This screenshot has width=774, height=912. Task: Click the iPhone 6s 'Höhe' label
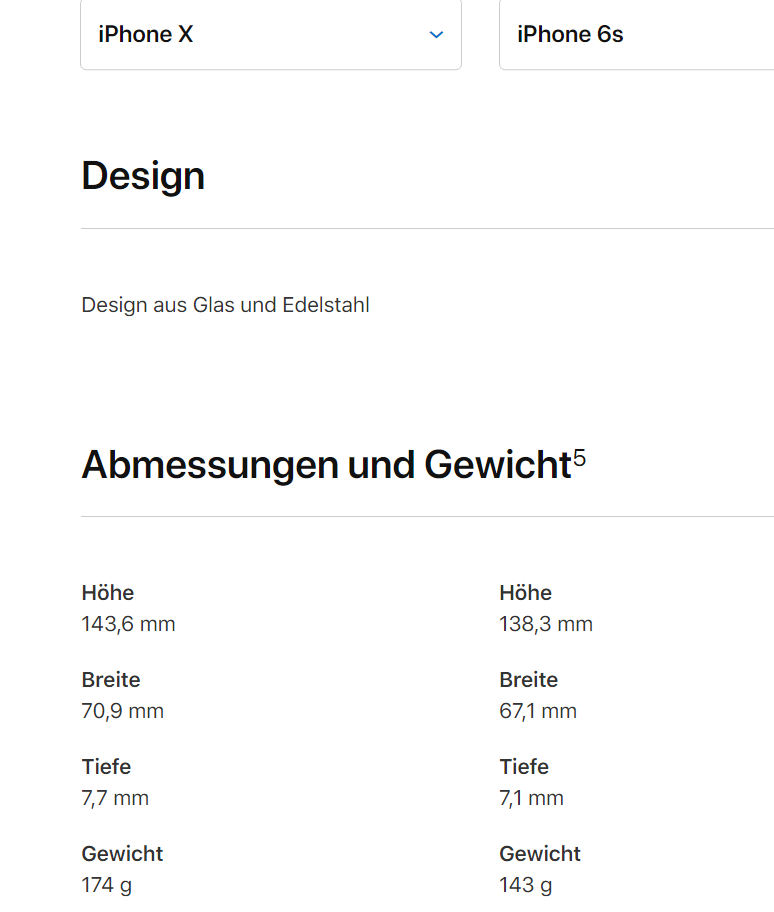point(526,593)
